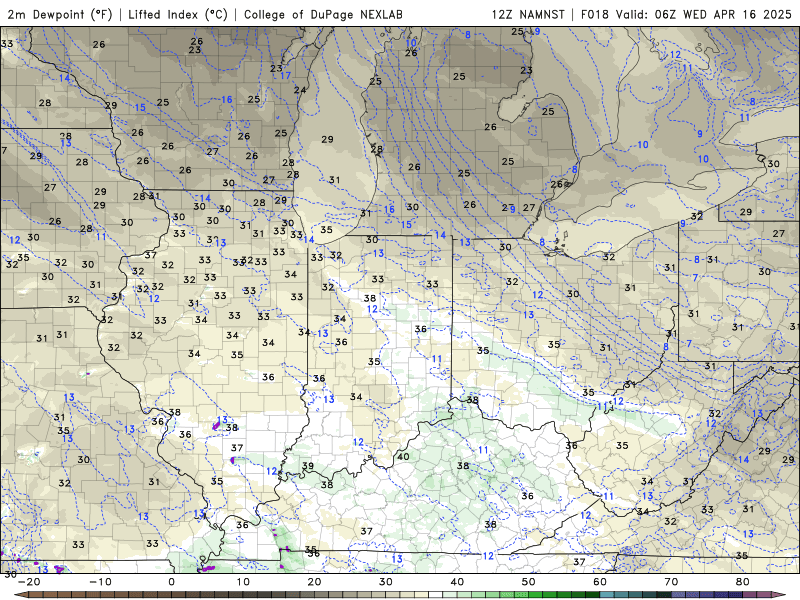Screen dimensions: 800x600
Task: Click 'College of DuPage NEXLAB' header text
Action: tap(323, 14)
